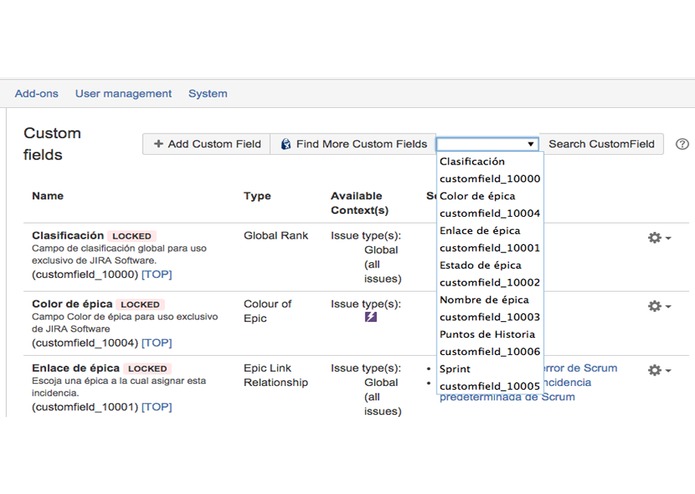Open the 'predeterminada de Scrum' screen link
Screen dimensions: 695x494
point(507,397)
